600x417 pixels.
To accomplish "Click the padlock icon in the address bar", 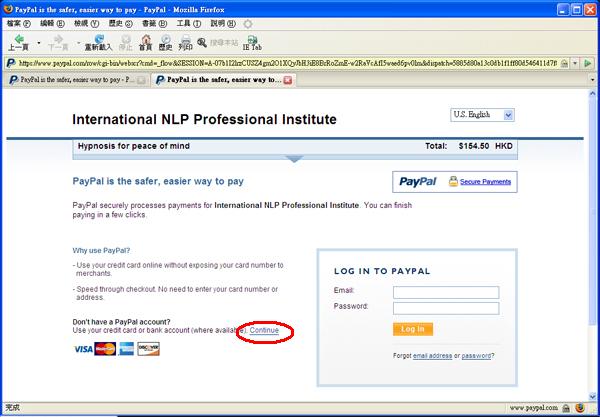I will [x=564, y=64].
